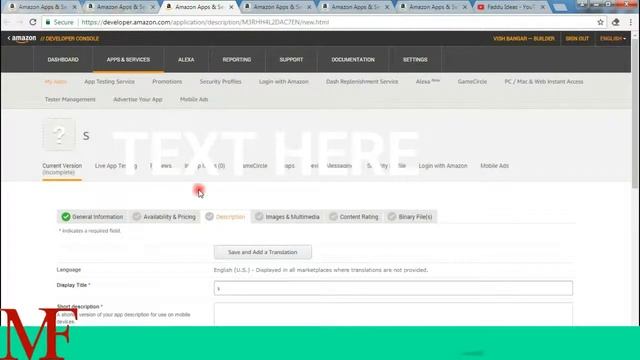Open Tester Management
Viewport: 640px width, 360px height.
(x=70, y=100)
